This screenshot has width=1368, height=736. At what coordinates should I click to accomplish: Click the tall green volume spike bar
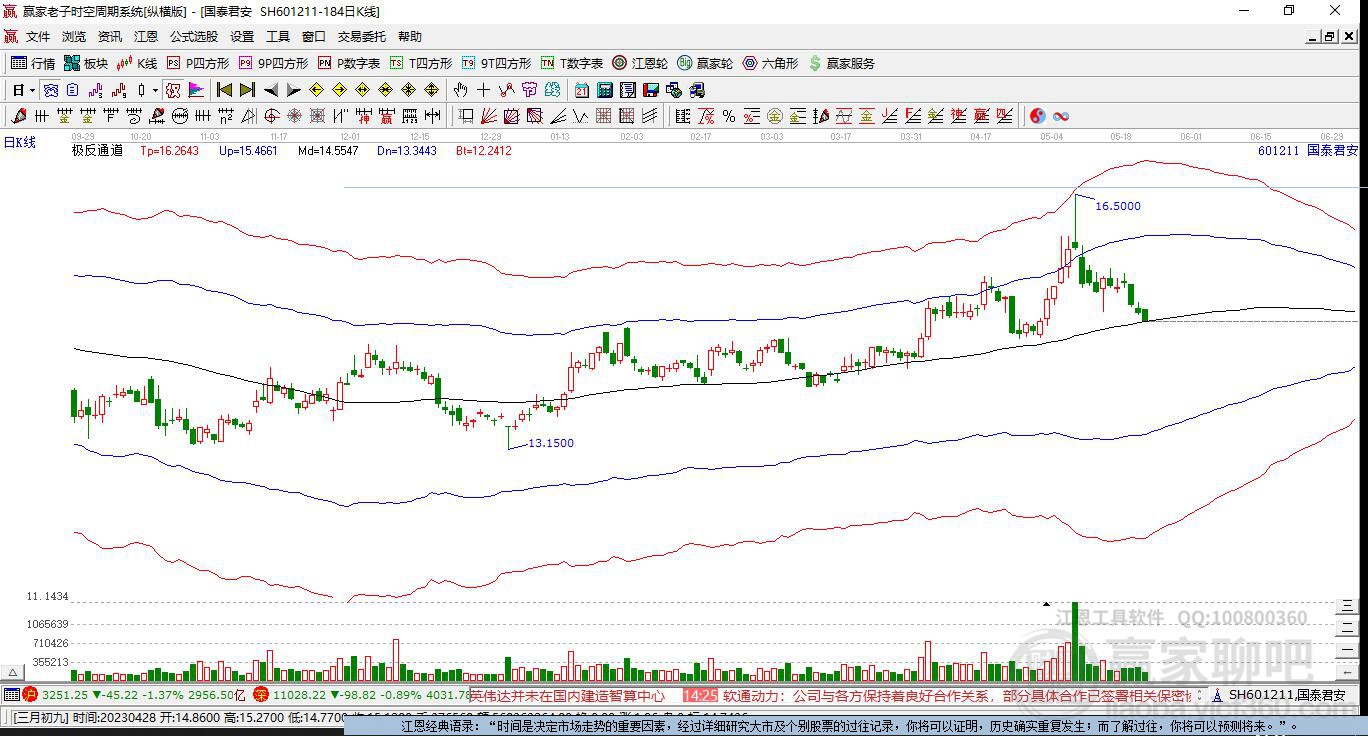(x=1075, y=641)
